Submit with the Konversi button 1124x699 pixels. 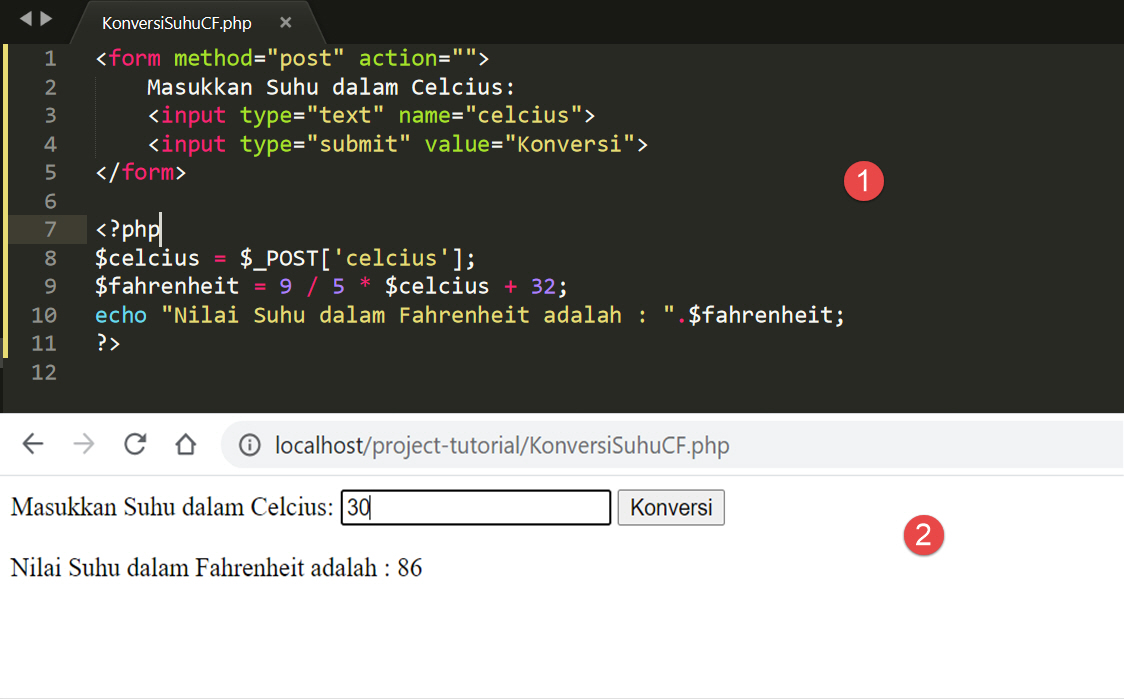tap(671, 508)
